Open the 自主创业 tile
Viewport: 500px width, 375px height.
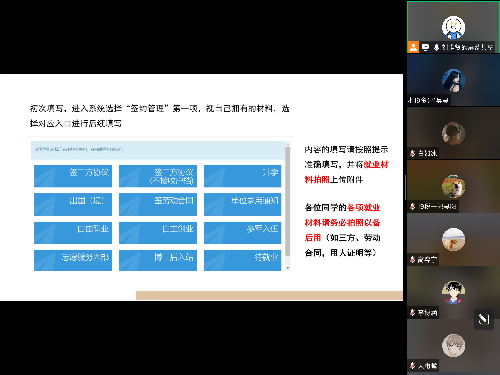[158, 233]
